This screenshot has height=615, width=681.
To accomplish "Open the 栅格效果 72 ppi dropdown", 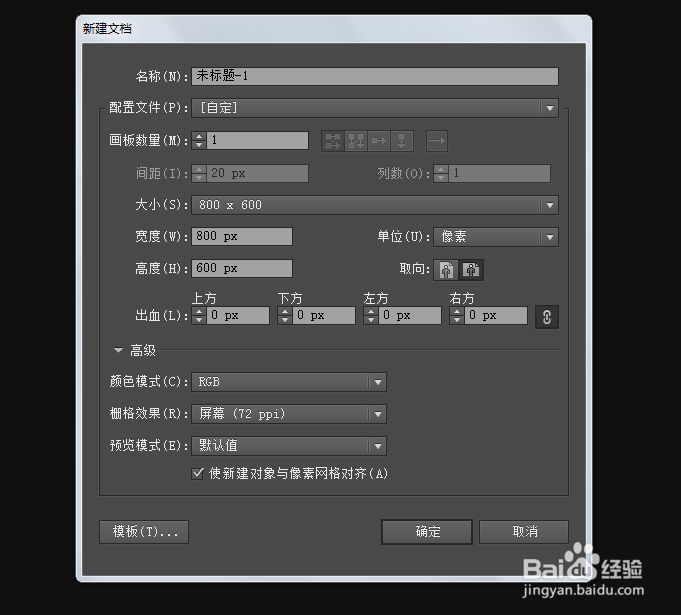I will (x=289, y=414).
